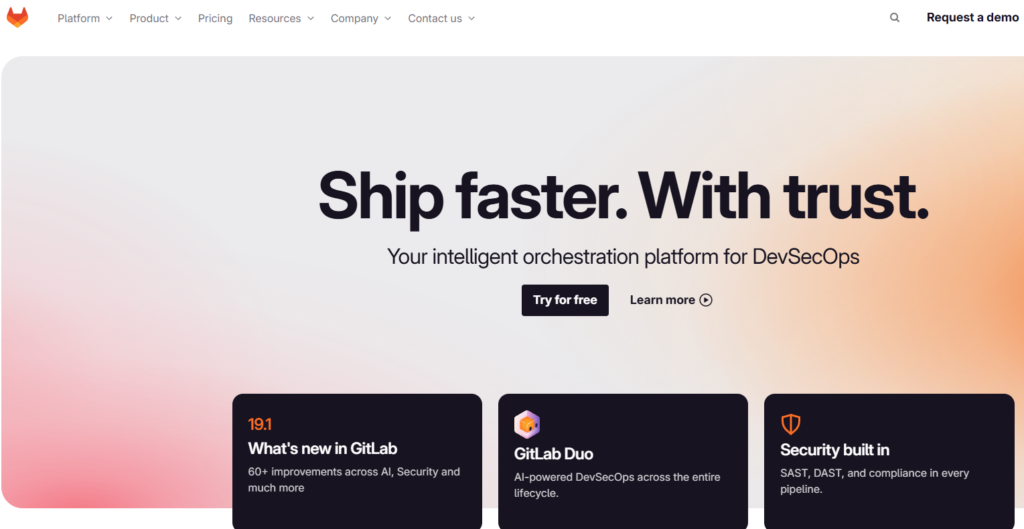Open the Security built in card
This screenshot has height=529, width=1024.
click(x=889, y=461)
